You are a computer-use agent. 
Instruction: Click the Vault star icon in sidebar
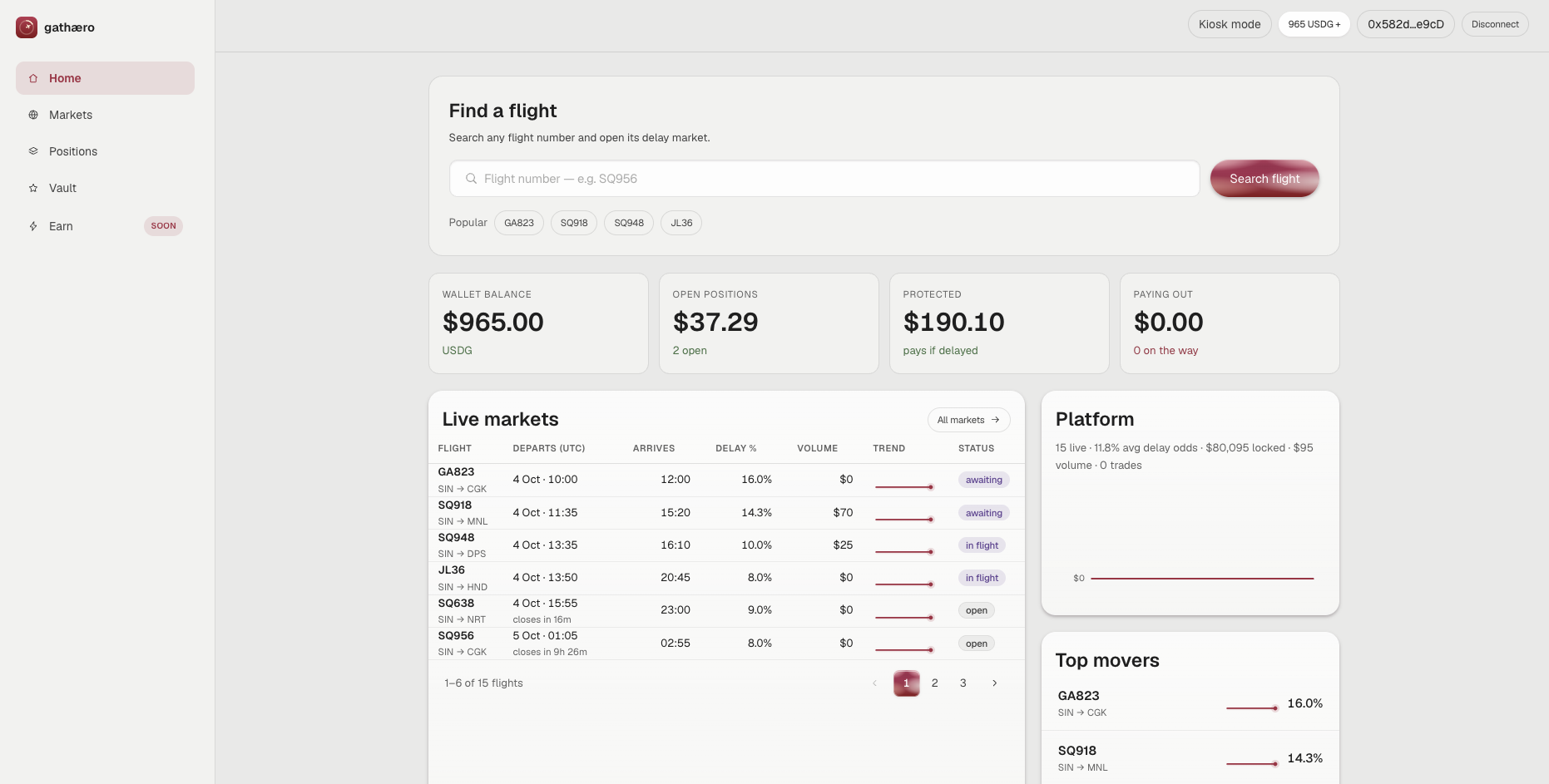click(33, 188)
